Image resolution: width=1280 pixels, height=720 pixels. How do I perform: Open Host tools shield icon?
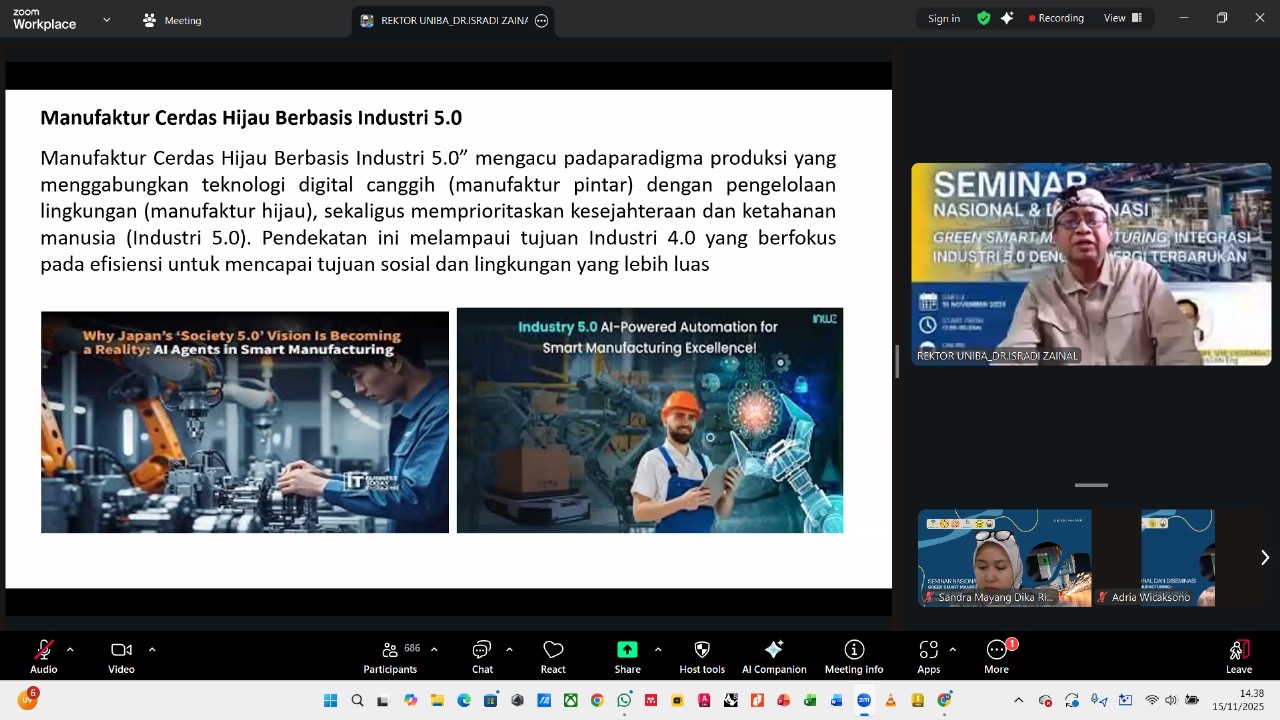tap(702, 656)
